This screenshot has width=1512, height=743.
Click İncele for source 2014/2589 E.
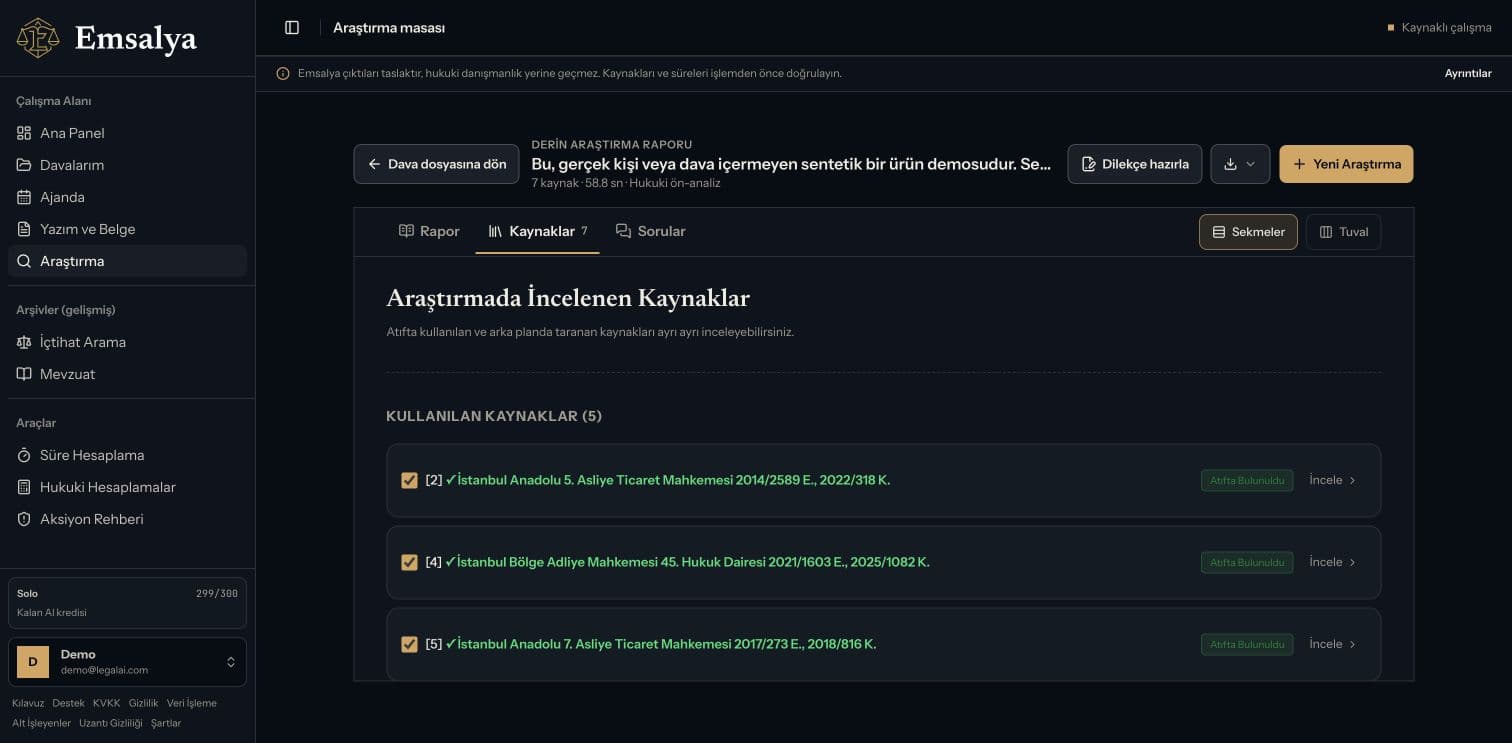tap(1333, 480)
